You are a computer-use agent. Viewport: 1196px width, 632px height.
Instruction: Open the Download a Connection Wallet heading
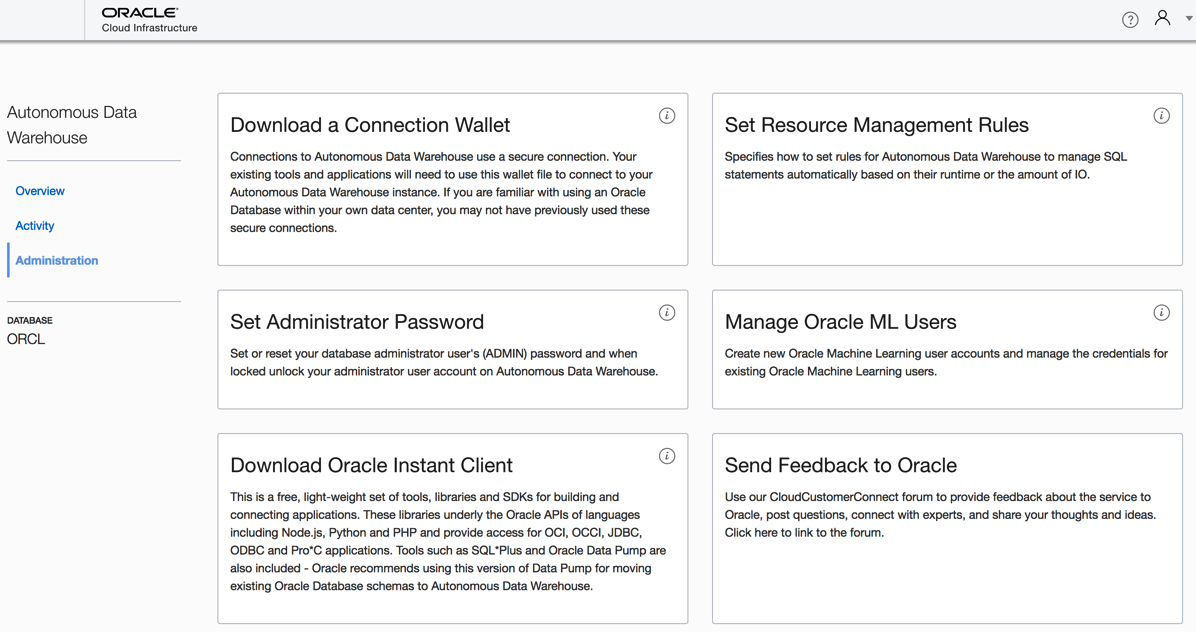click(370, 125)
